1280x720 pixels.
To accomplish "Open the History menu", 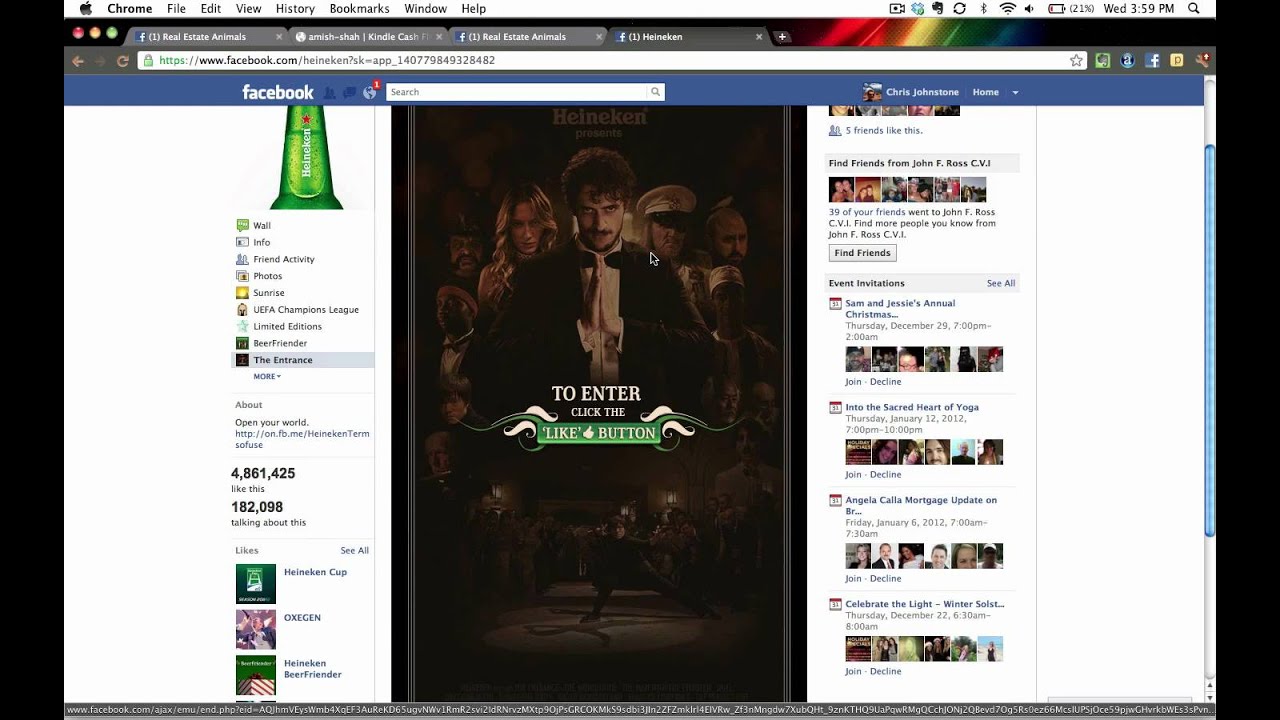I will click(295, 9).
